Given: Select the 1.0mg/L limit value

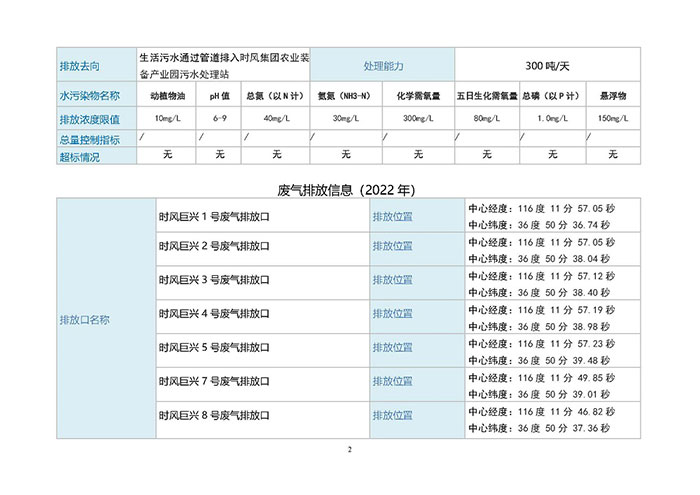Looking at the screenshot, I should [552, 118].
